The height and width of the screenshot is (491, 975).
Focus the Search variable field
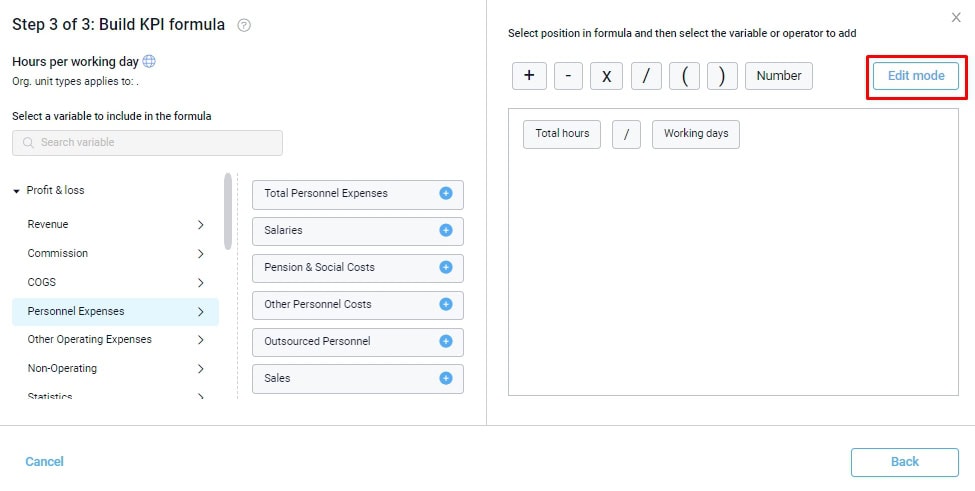tap(148, 143)
